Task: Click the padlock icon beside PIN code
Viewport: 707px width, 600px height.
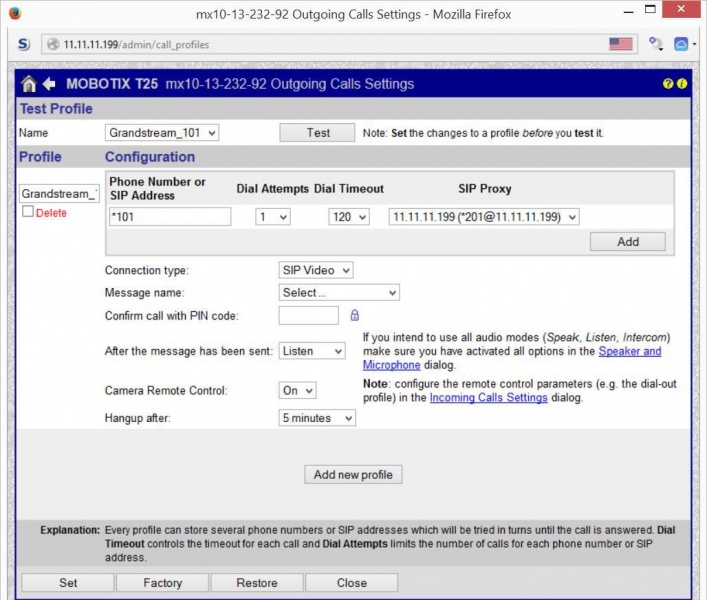Action: [355, 315]
